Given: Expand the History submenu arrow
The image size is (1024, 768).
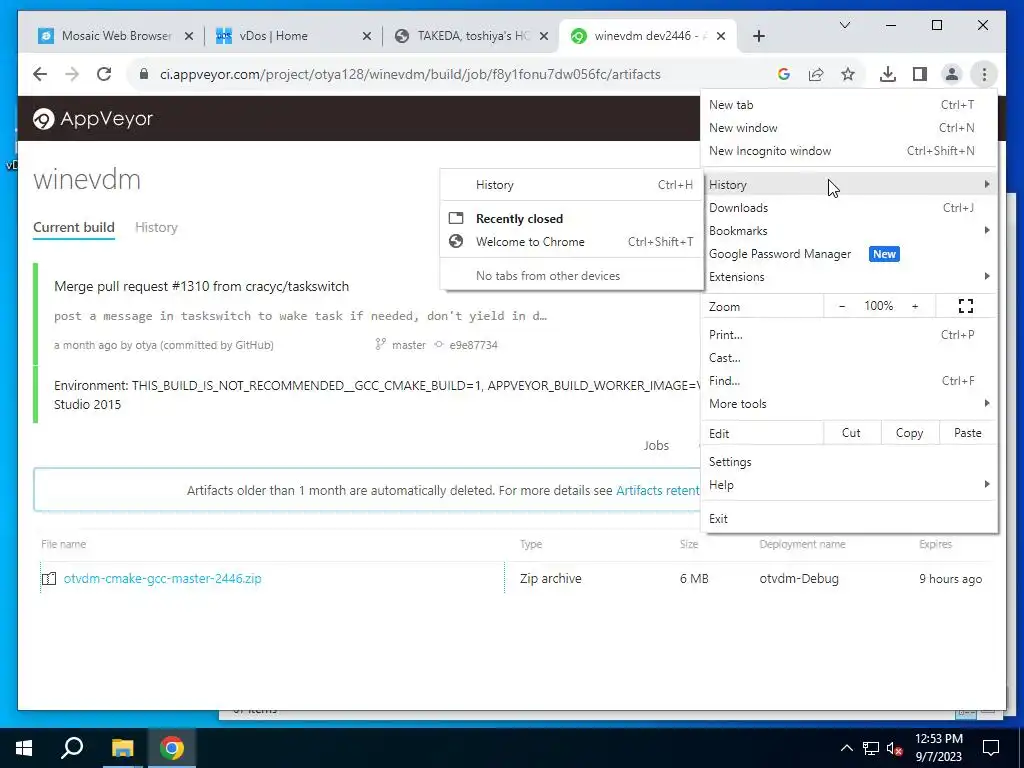Looking at the screenshot, I should click(987, 185).
